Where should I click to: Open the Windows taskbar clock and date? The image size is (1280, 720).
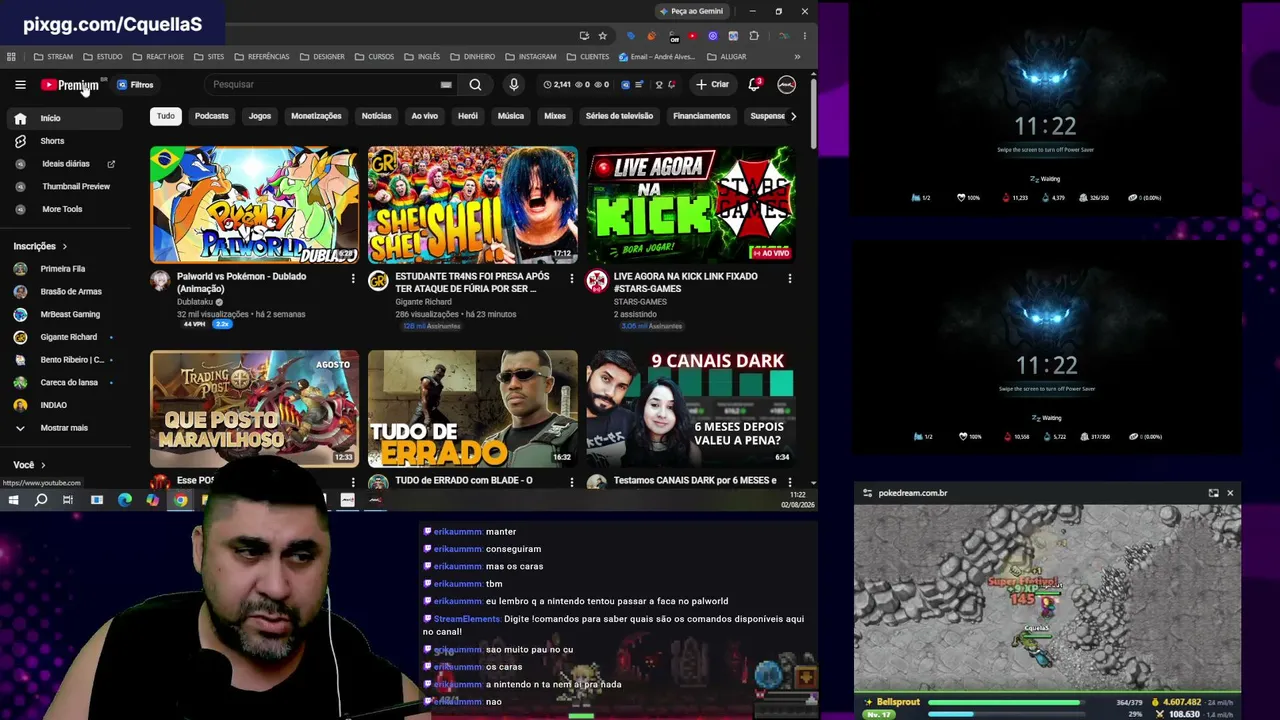tap(797, 500)
